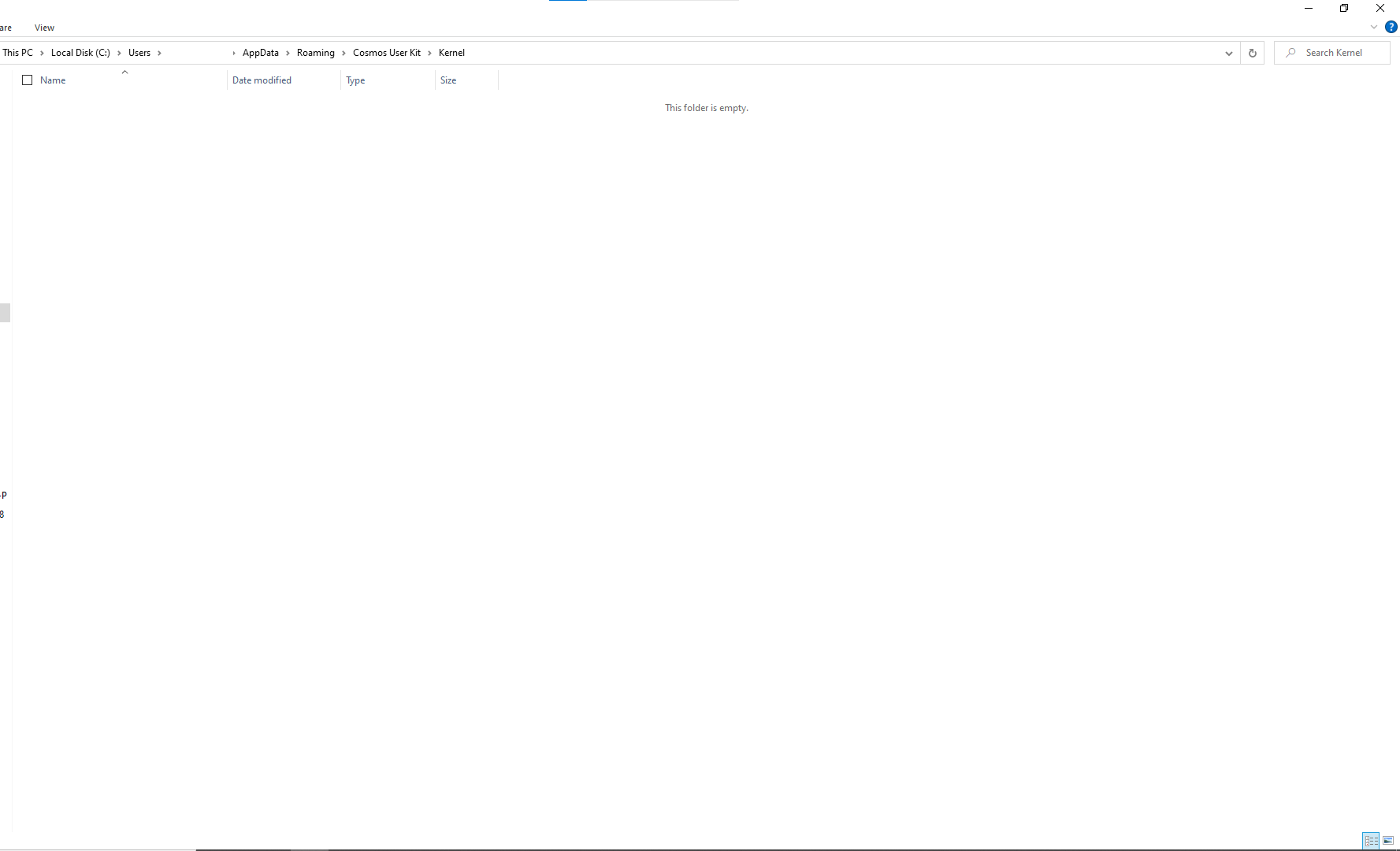The image size is (1400, 851).
Task: Click the sort direction arrow above Name column
Action: pyautogui.click(x=124, y=72)
